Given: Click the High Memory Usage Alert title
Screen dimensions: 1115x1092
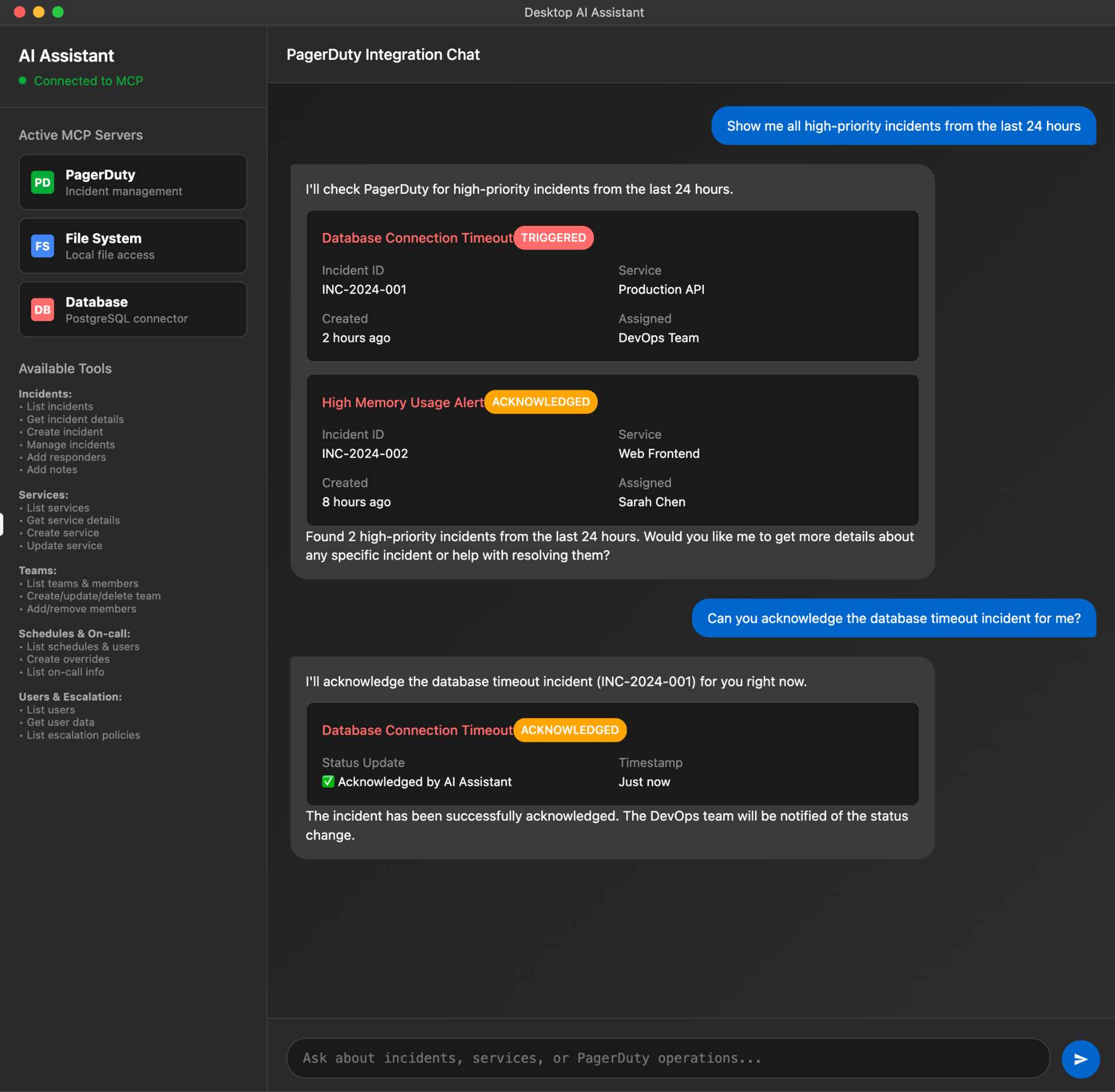Looking at the screenshot, I should pos(402,403).
